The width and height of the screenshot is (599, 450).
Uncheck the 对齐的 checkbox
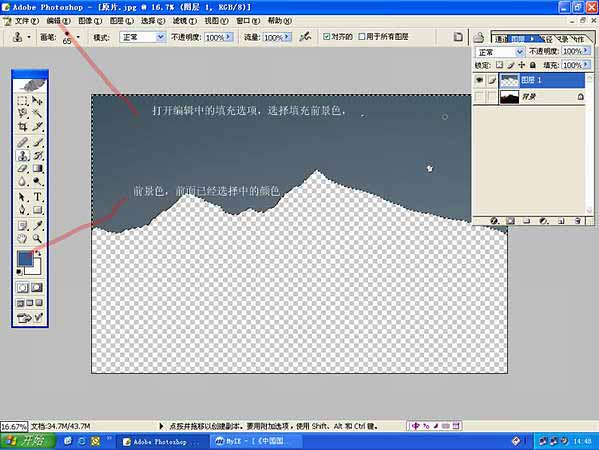[x=326, y=37]
